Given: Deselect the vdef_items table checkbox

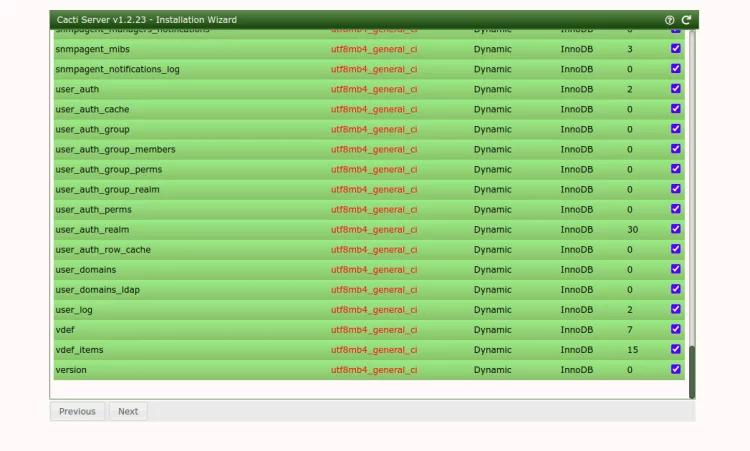Looking at the screenshot, I should 676,349.
